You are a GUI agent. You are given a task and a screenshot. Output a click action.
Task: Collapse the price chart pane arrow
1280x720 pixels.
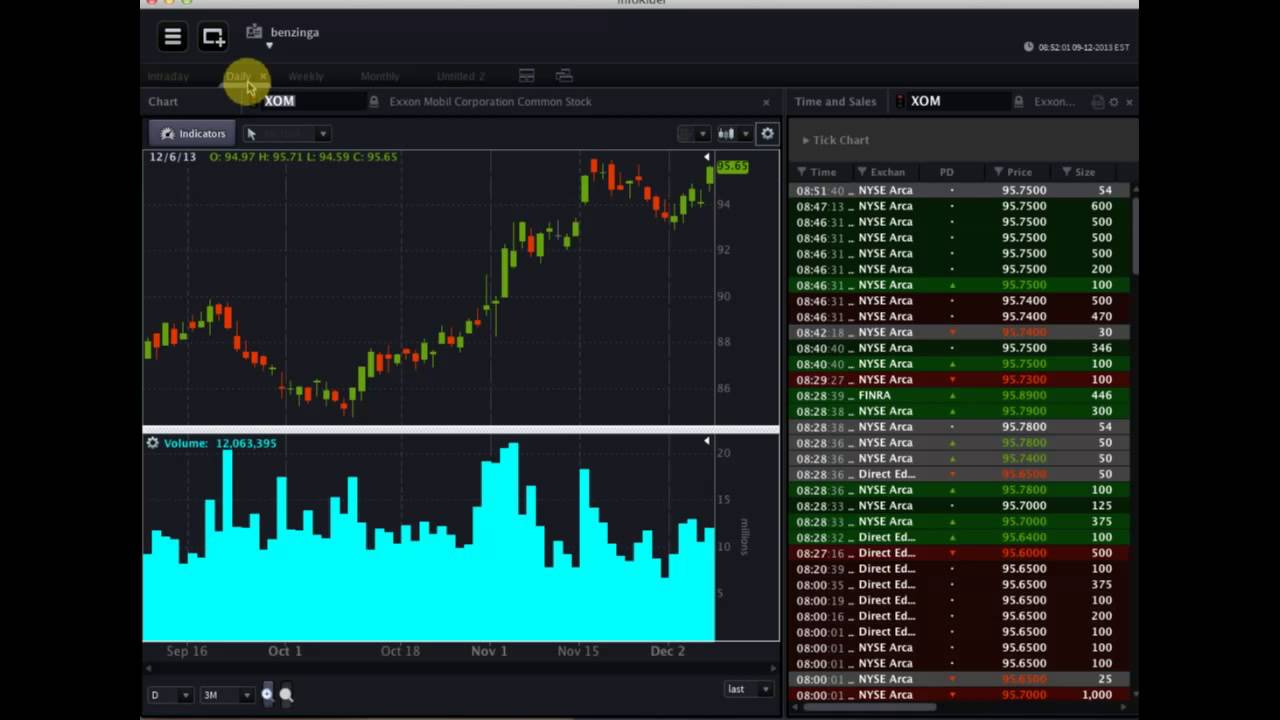pyautogui.click(x=707, y=158)
